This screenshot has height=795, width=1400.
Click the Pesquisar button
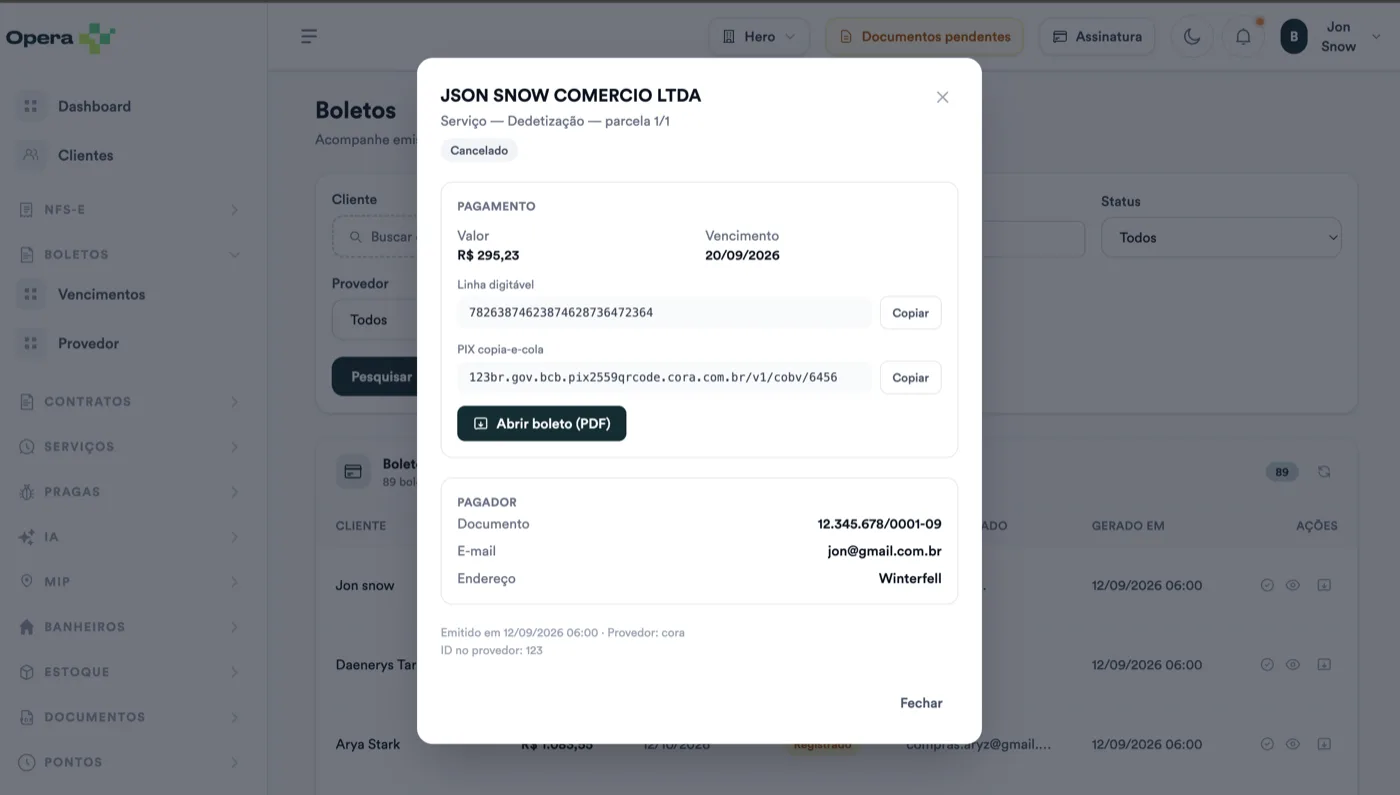380,377
